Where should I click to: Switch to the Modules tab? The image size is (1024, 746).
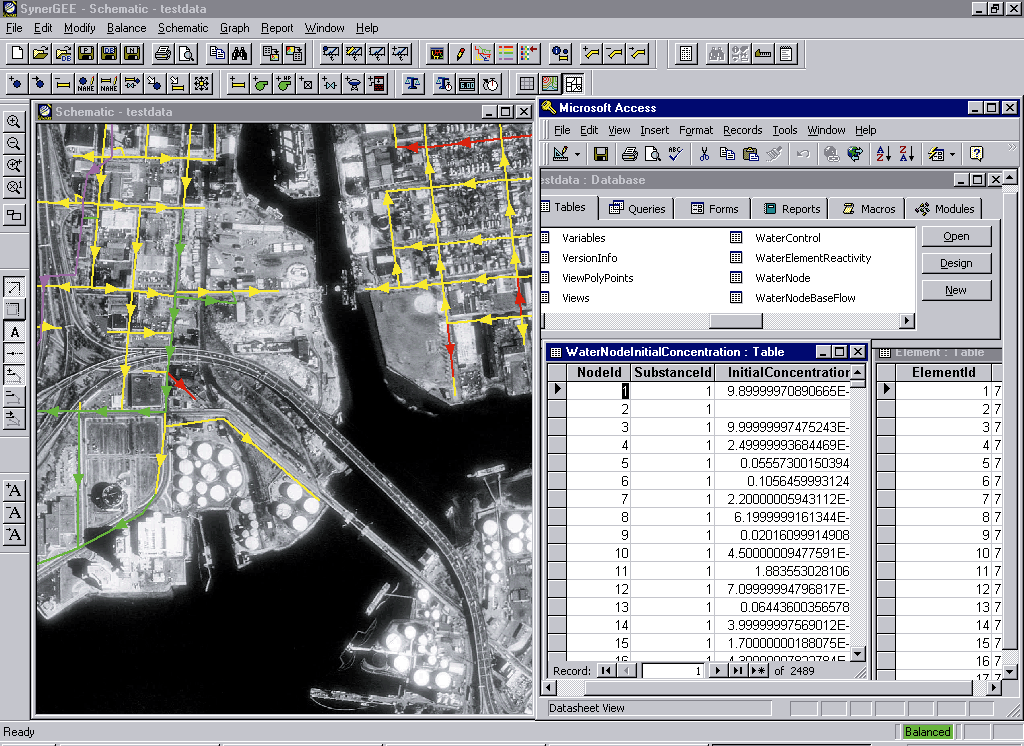[944, 208]
